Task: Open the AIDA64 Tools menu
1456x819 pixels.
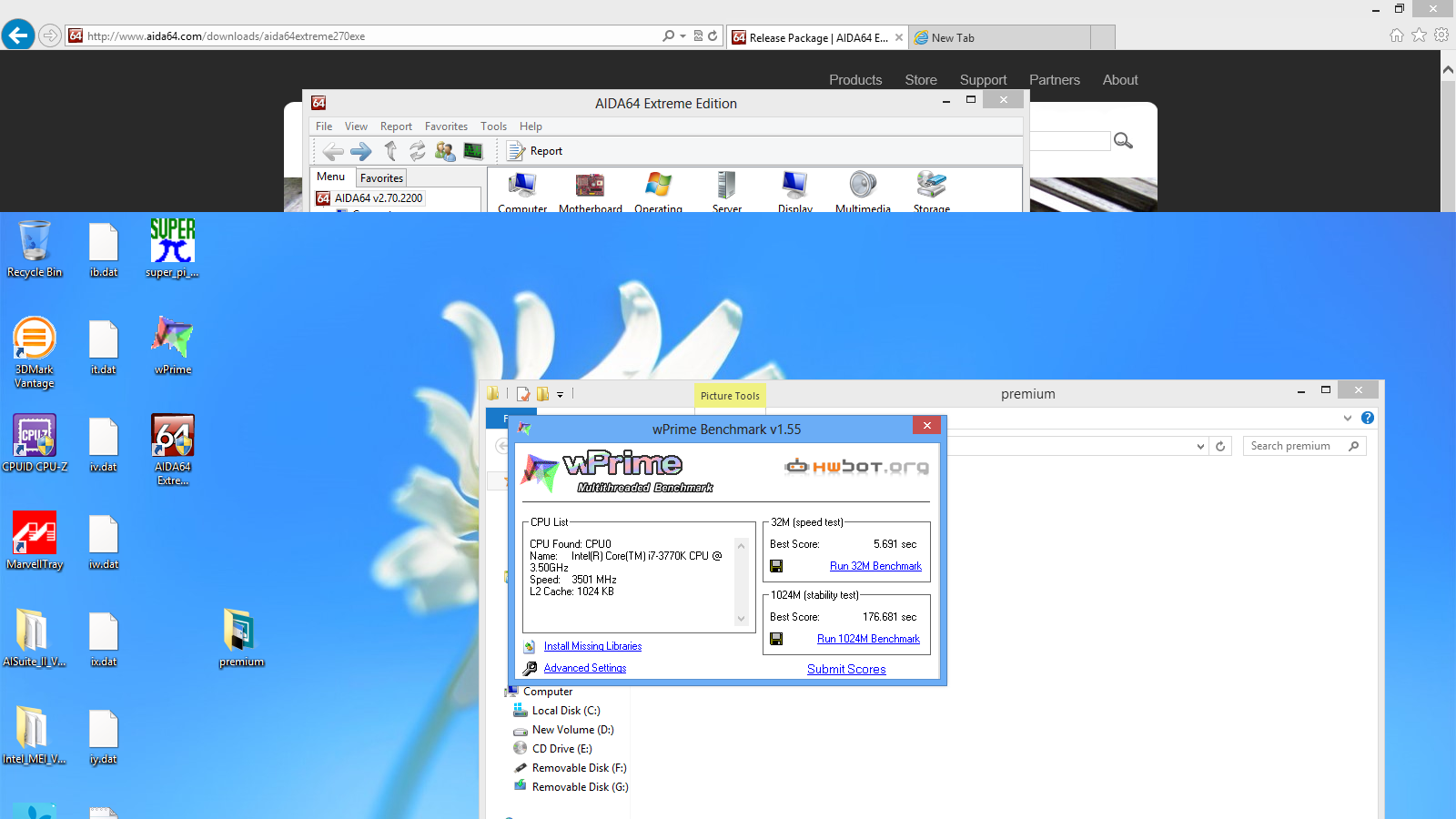Action: point(493,126)
